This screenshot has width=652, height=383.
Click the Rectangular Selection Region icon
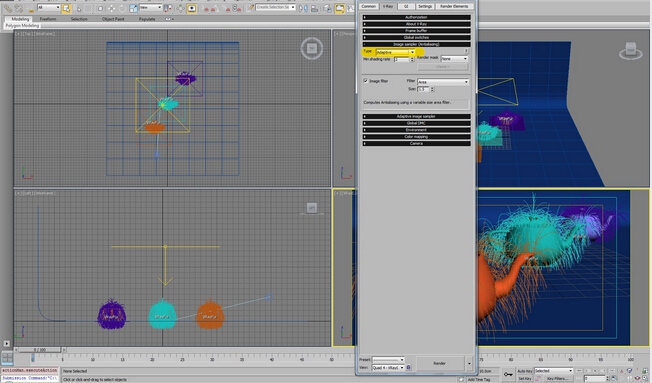click(x=88, y=8)
